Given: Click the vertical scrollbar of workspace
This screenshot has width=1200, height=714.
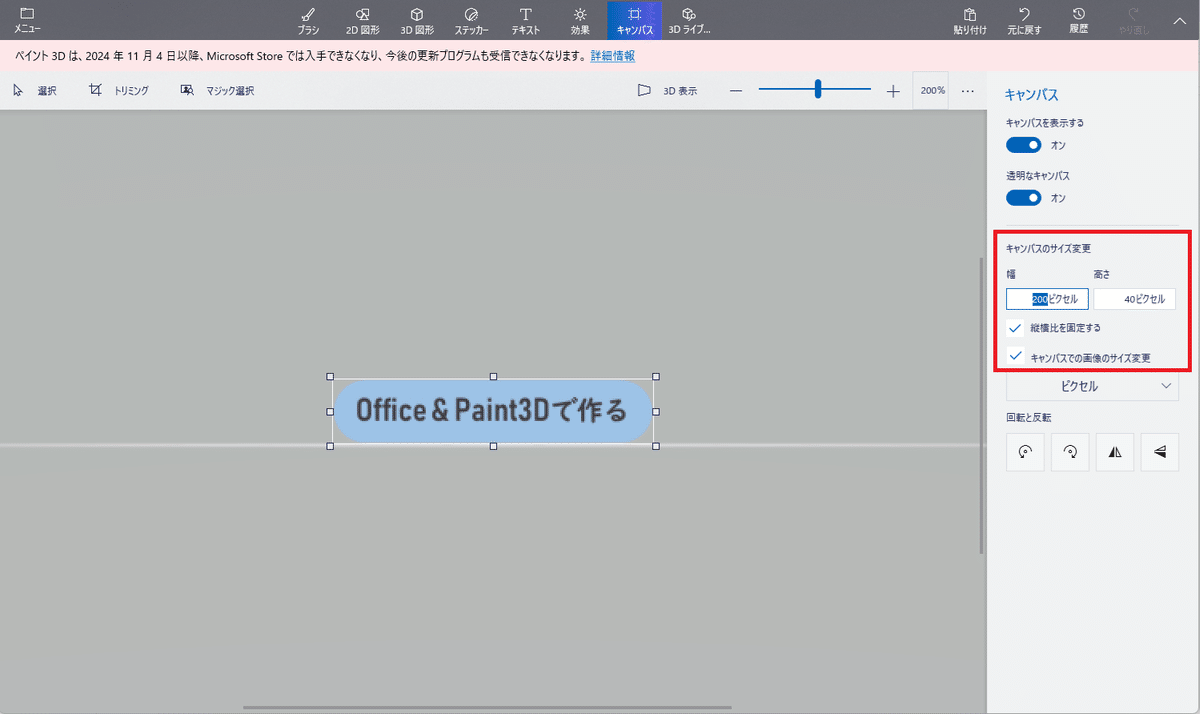Looking at the screenshot, I should (981, 405).
